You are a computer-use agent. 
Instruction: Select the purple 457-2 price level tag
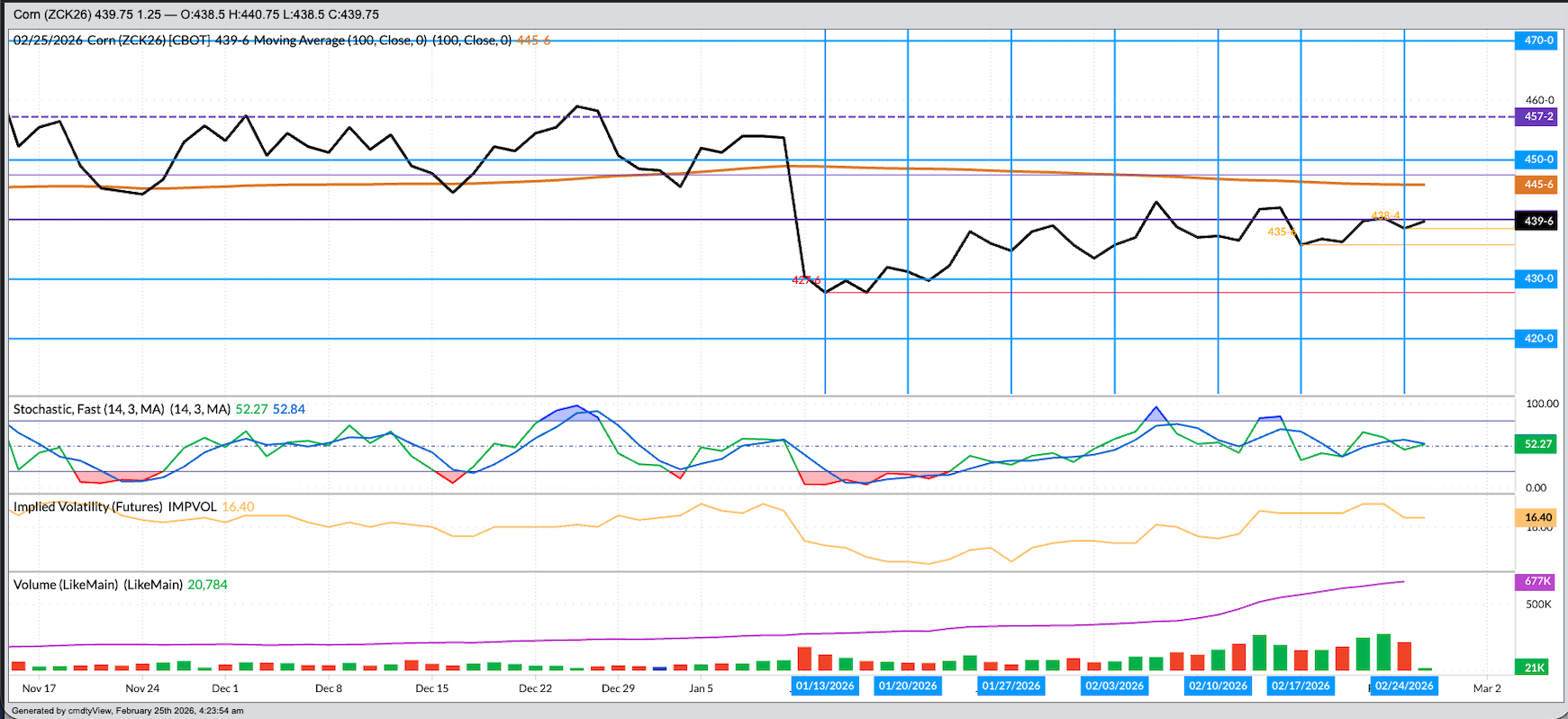pos(1536,116)
